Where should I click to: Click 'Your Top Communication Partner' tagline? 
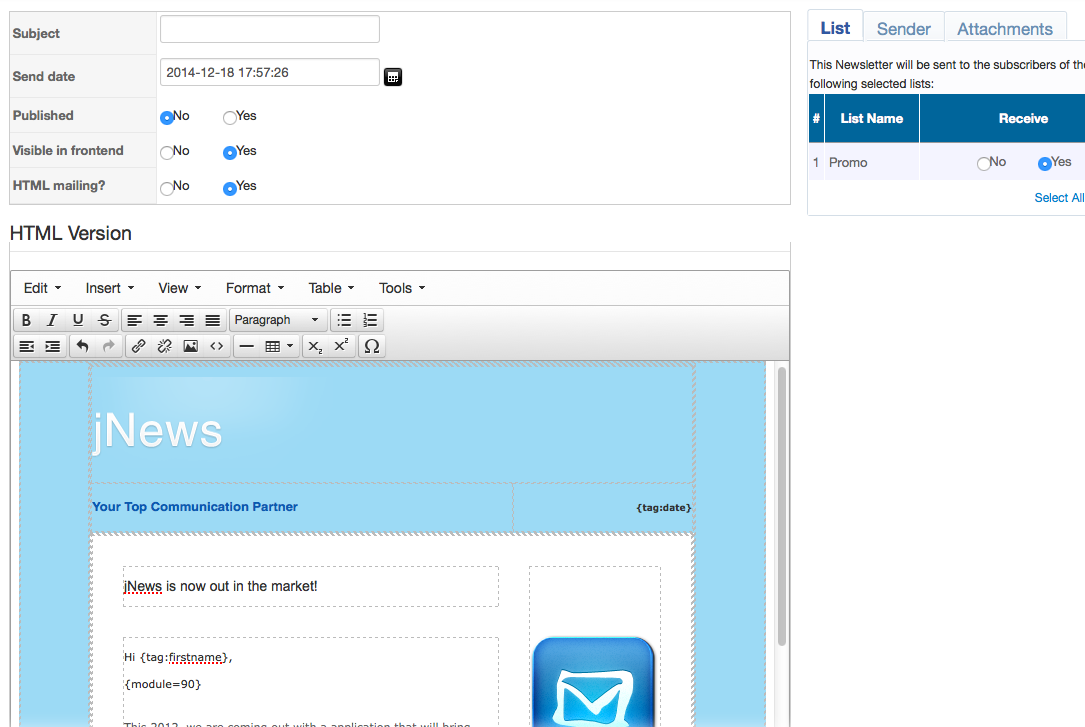coord(195,507)
